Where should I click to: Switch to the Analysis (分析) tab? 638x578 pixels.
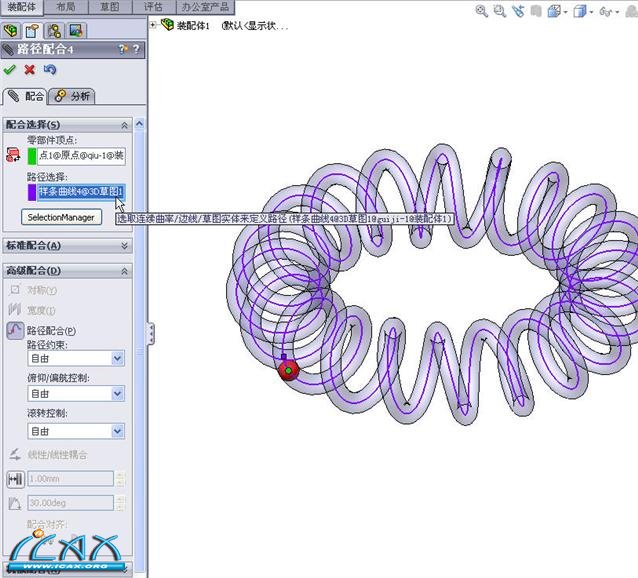point(73,96)
